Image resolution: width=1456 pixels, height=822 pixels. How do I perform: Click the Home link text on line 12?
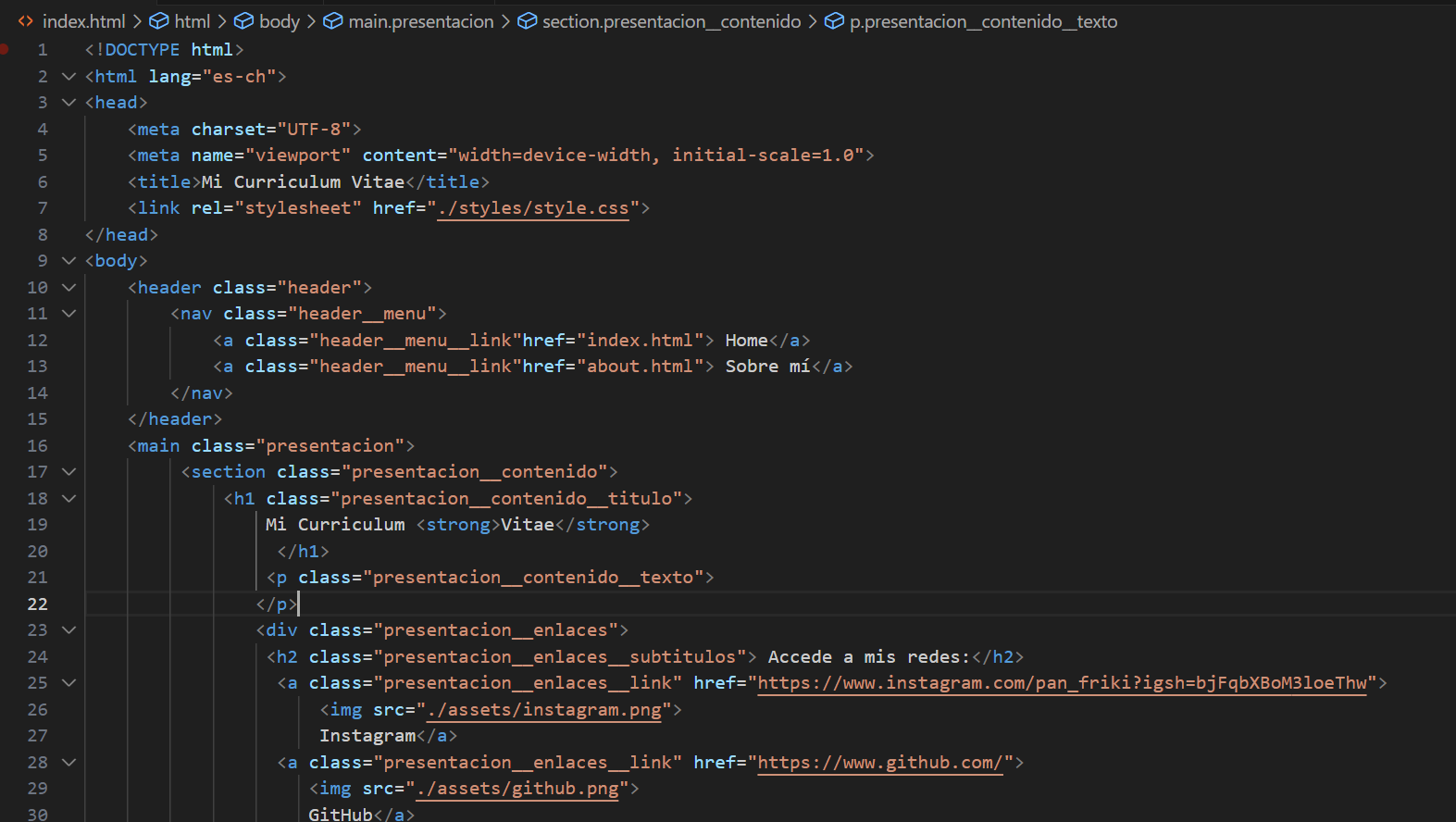[x=746, y=340]
